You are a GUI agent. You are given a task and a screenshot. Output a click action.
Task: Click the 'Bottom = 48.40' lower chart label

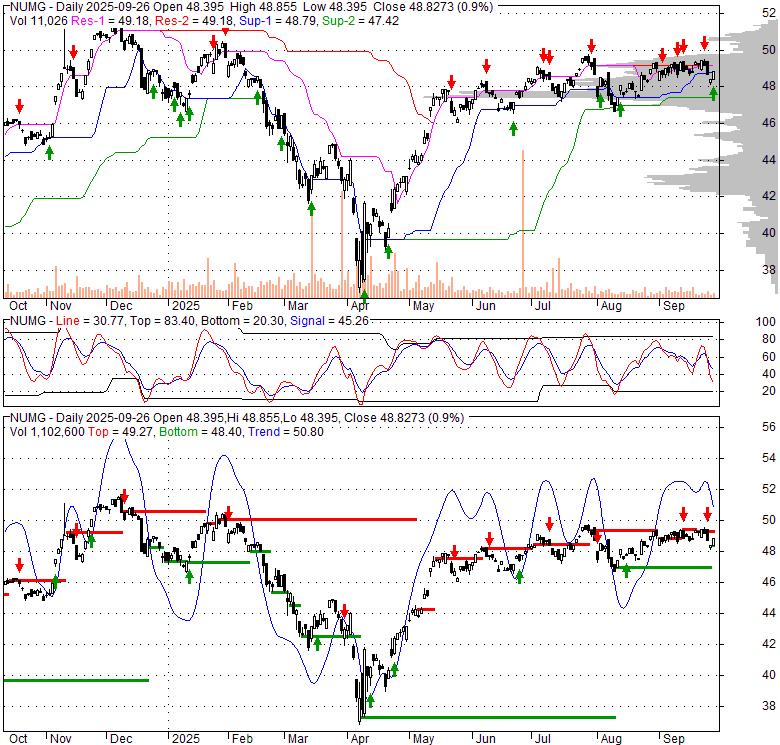(x=201, y=432)
